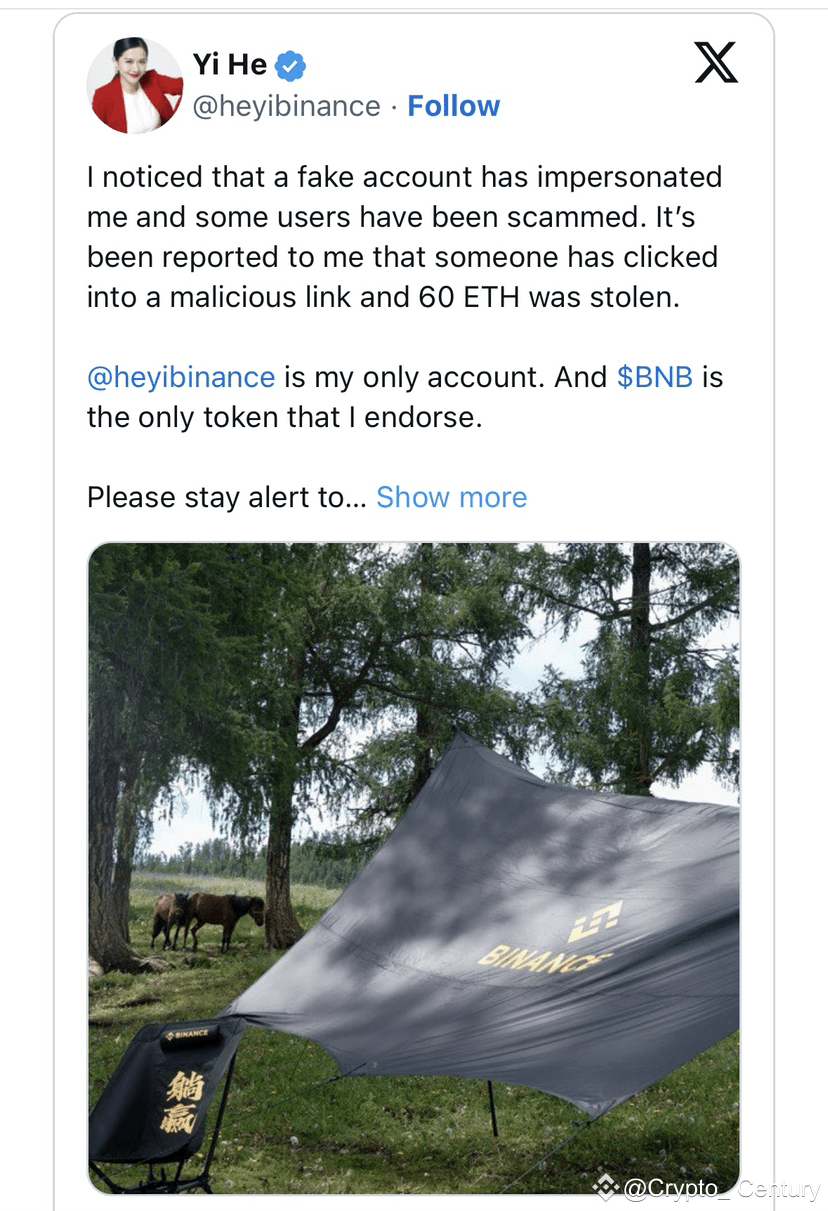Open the $BNB cashtag link

655,377
